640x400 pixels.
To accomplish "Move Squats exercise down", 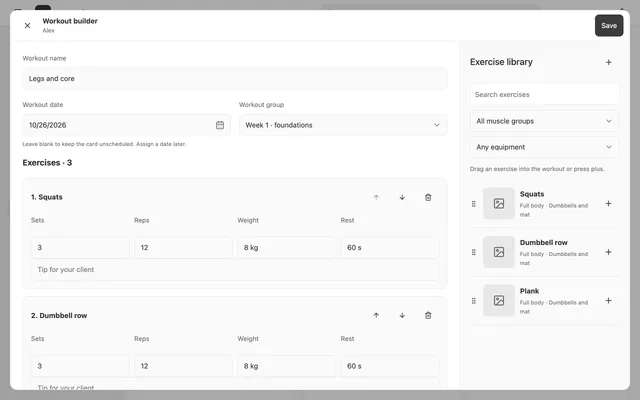I will coord(402,197).
